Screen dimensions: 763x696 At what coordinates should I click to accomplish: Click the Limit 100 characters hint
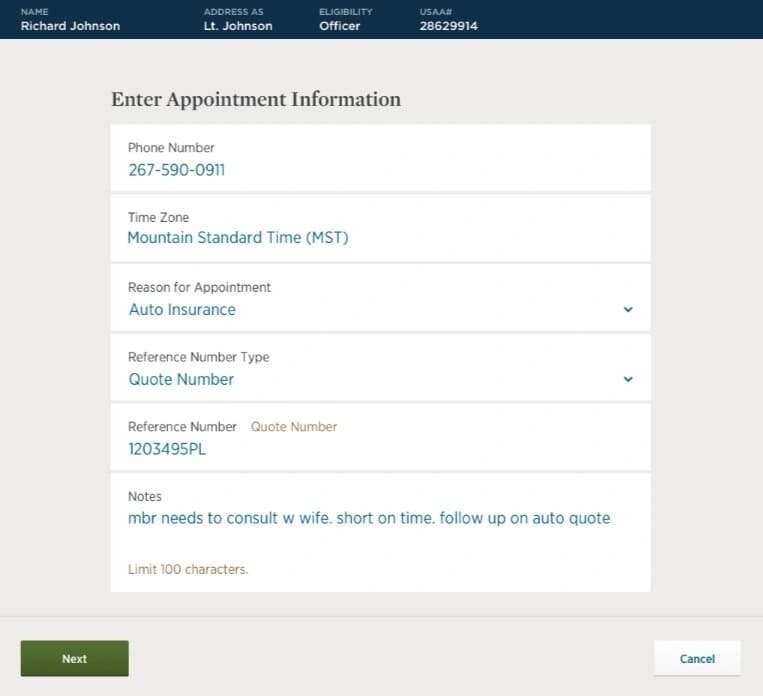tap(188, 569)
